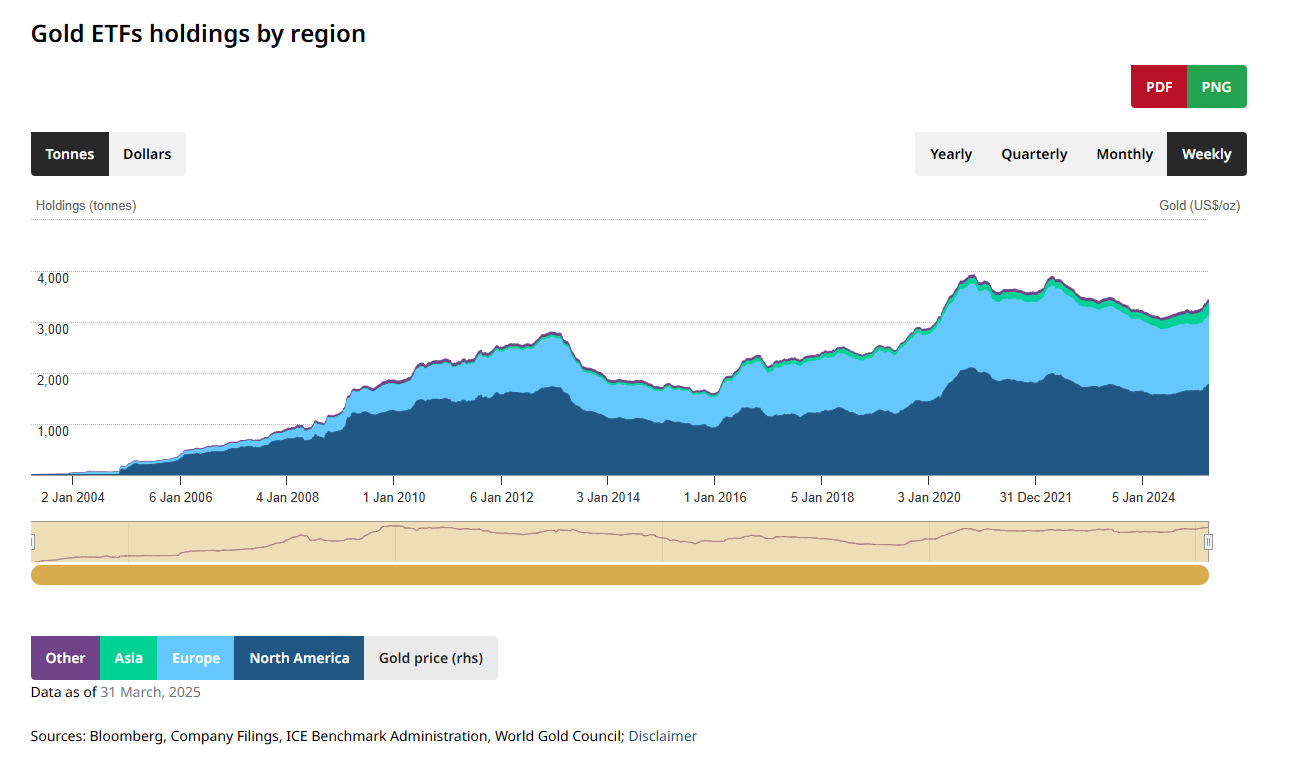The height and width of the screenshot is (769, 1302).
Task: Hide the North America series
Action: tap(299, 658)
